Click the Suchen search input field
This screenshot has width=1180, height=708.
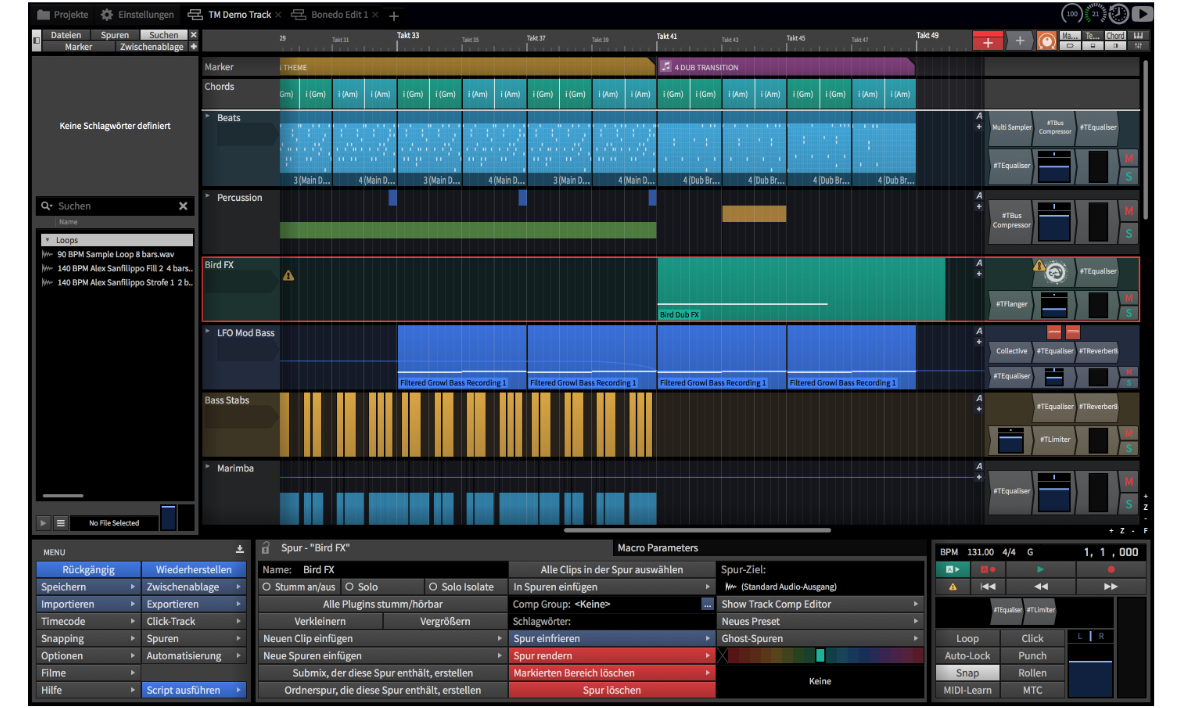(114, 205)
